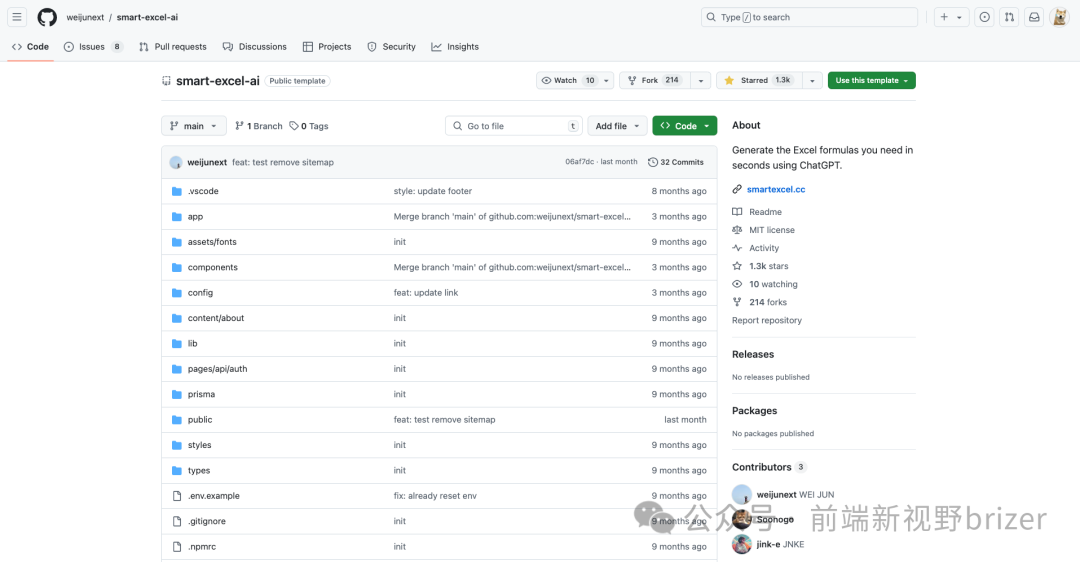The width and height of the screenshot is (1080, 562).
Task: Open the hamburger navigation menu
Action: [x=17, y=17]
